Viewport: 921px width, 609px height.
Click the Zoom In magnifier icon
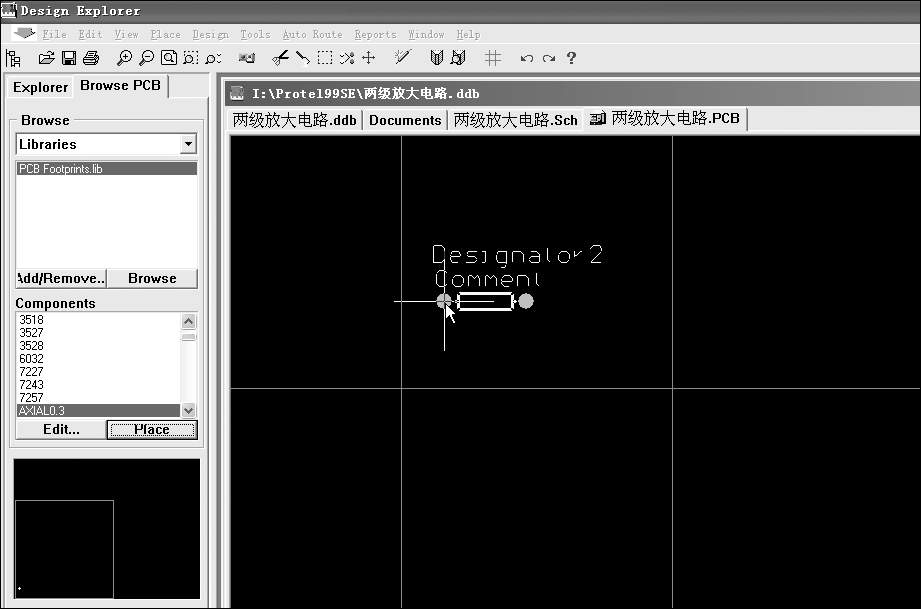124,59
